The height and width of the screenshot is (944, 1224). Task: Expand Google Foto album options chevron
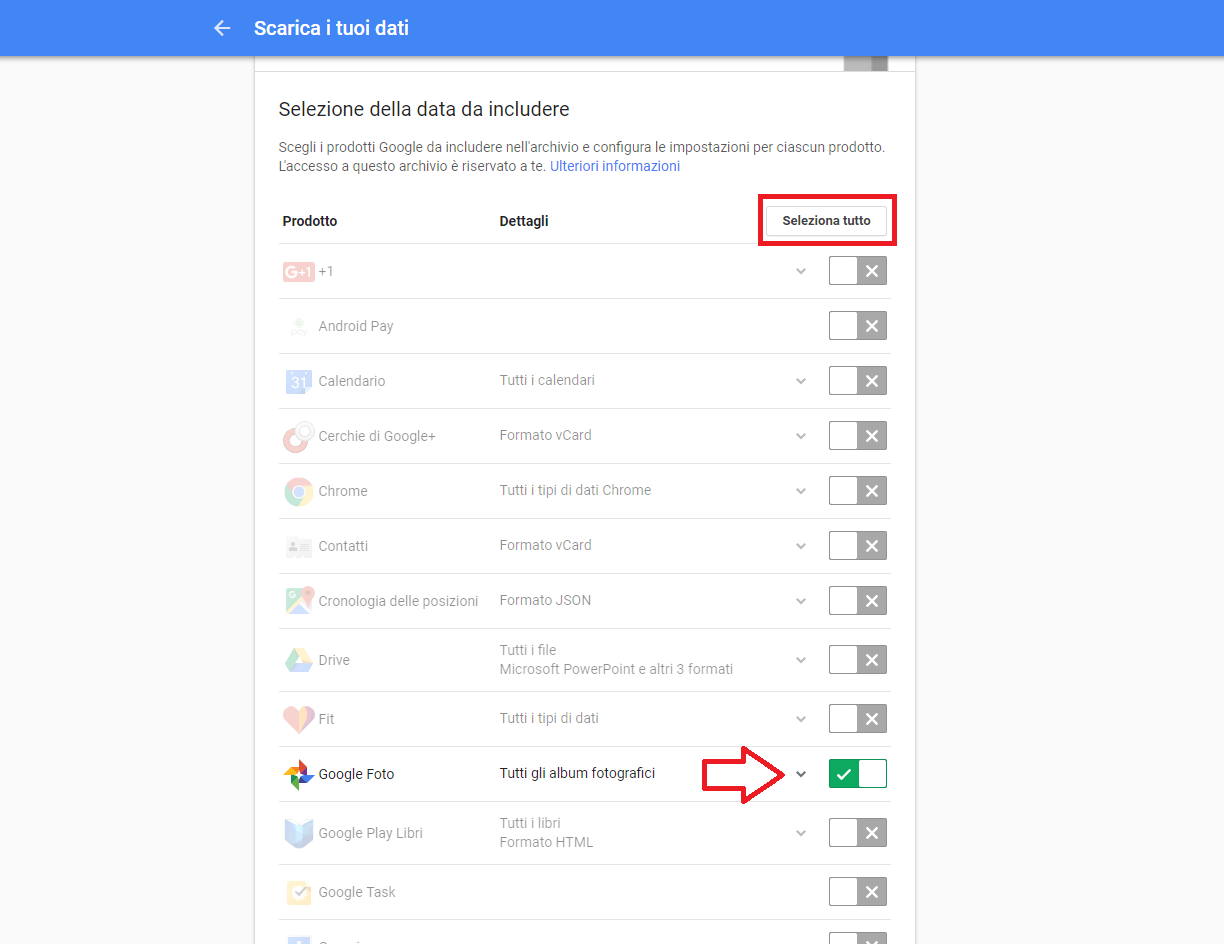(x=801, y=774)
